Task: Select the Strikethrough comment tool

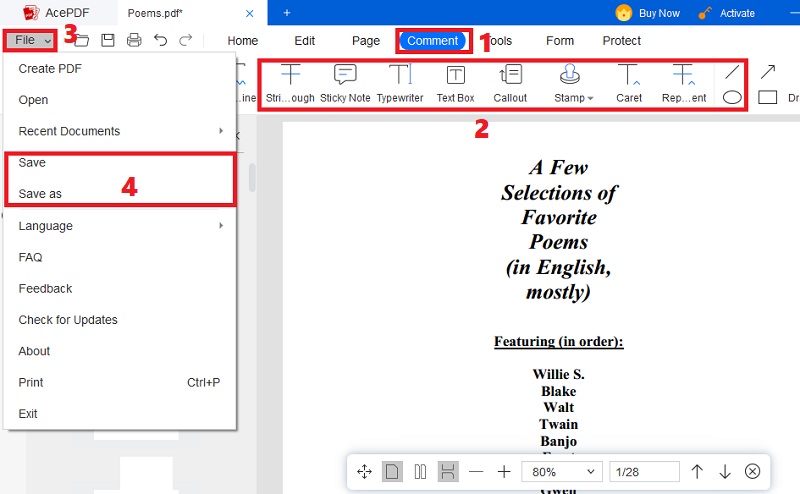Action: [290, 83]
